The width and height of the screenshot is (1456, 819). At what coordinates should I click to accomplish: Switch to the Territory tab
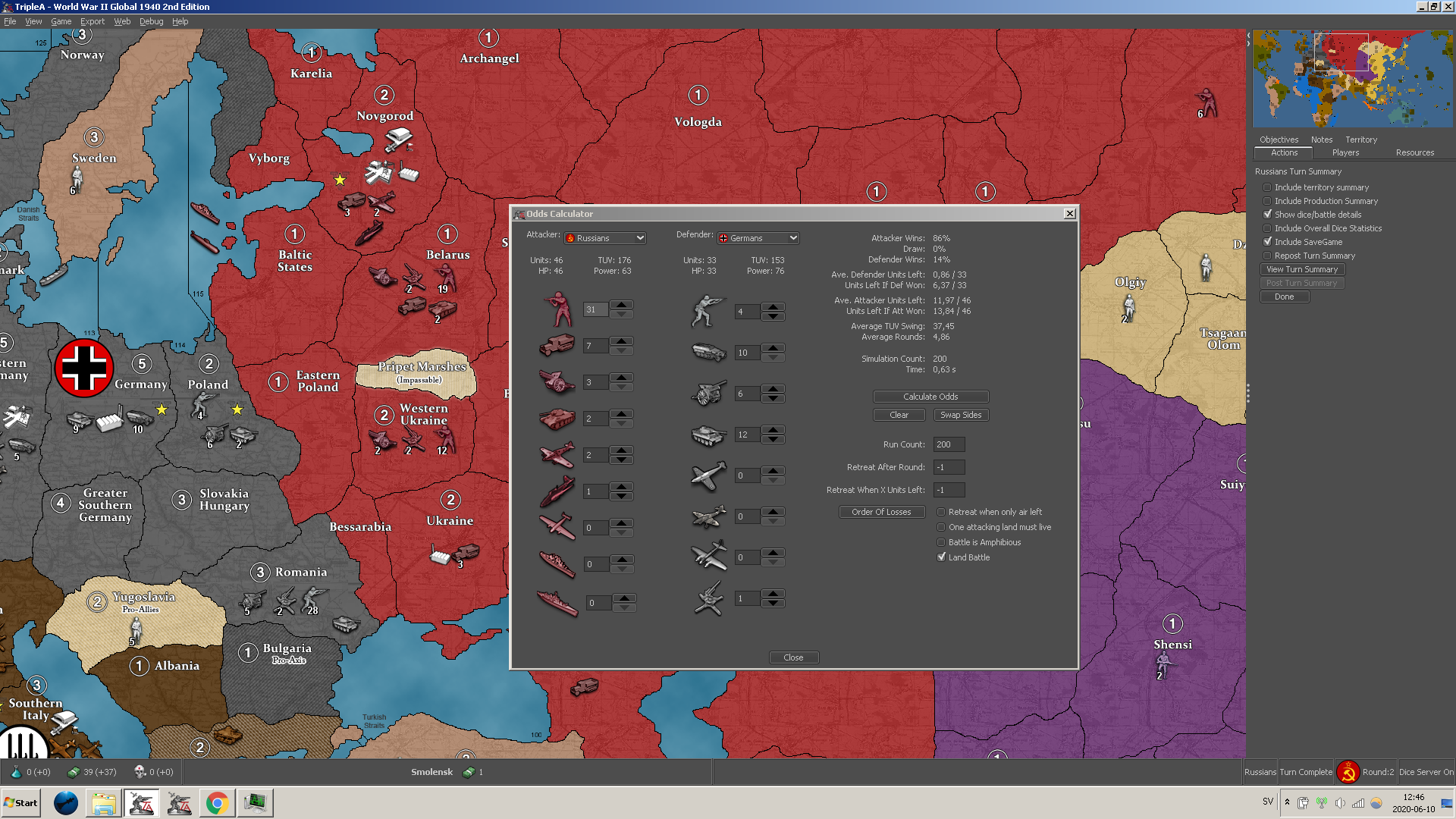click(1361, 140)
